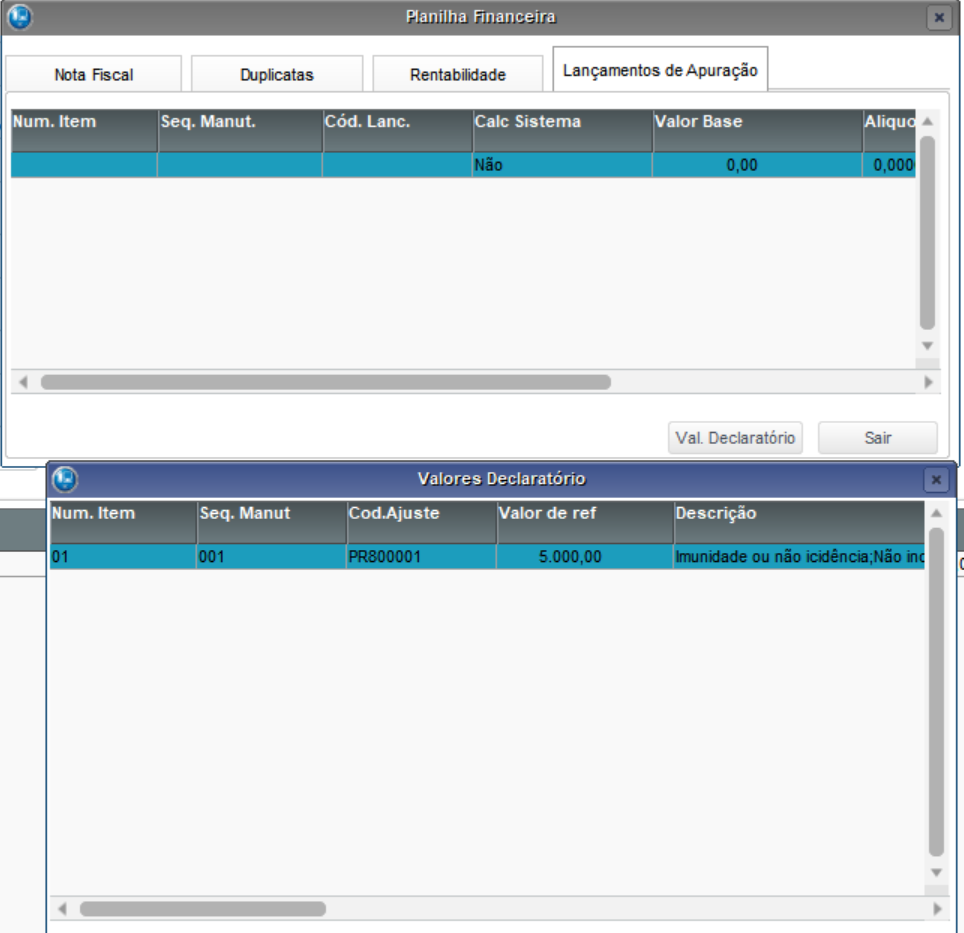The width and height of the screenshot is (964, 933).
Task: Select the Valor Base cell 0,00
Action: tap(757, 165)
